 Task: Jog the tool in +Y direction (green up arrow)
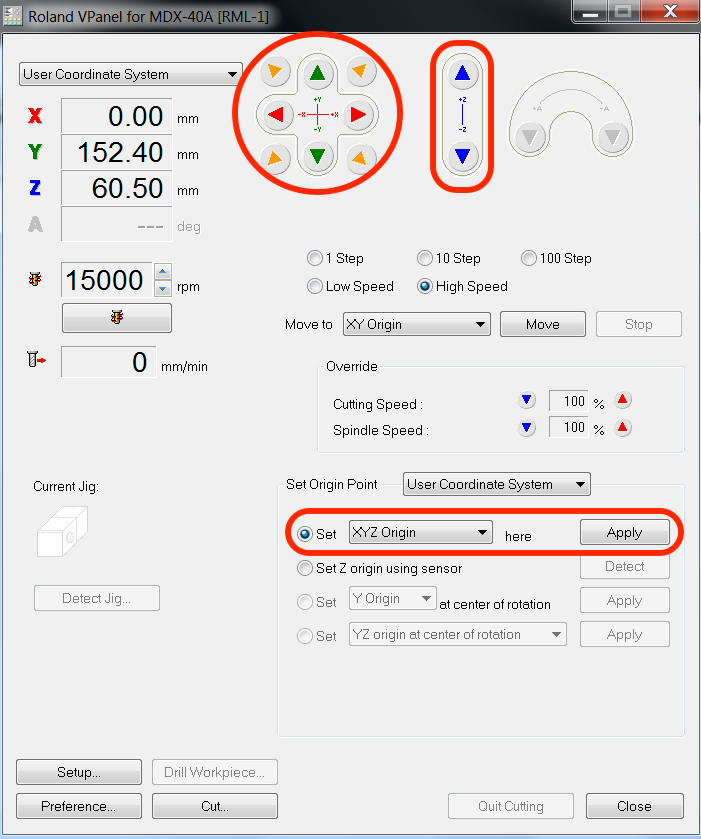[318, 73]
